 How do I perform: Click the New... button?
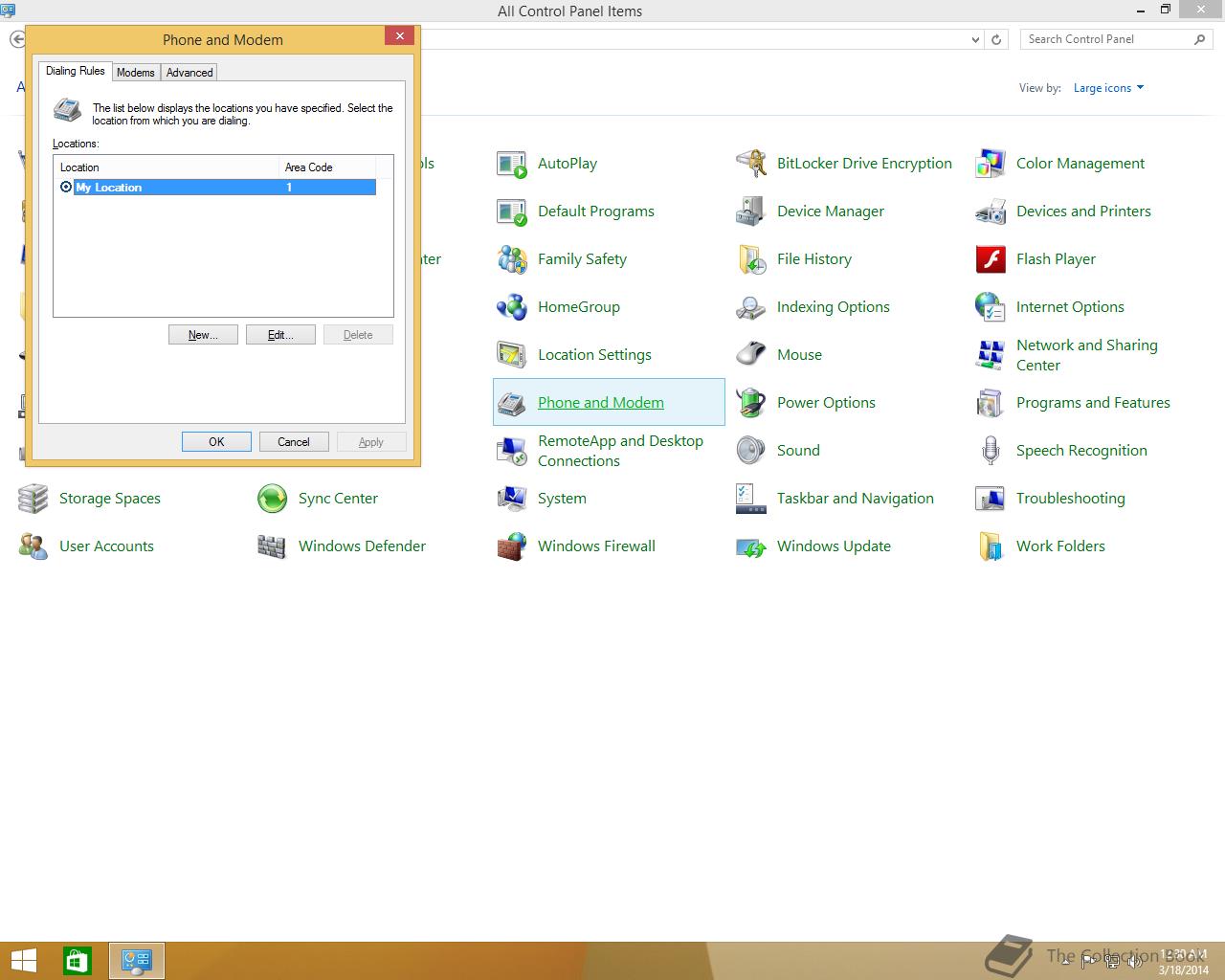(x=203, y=335)
